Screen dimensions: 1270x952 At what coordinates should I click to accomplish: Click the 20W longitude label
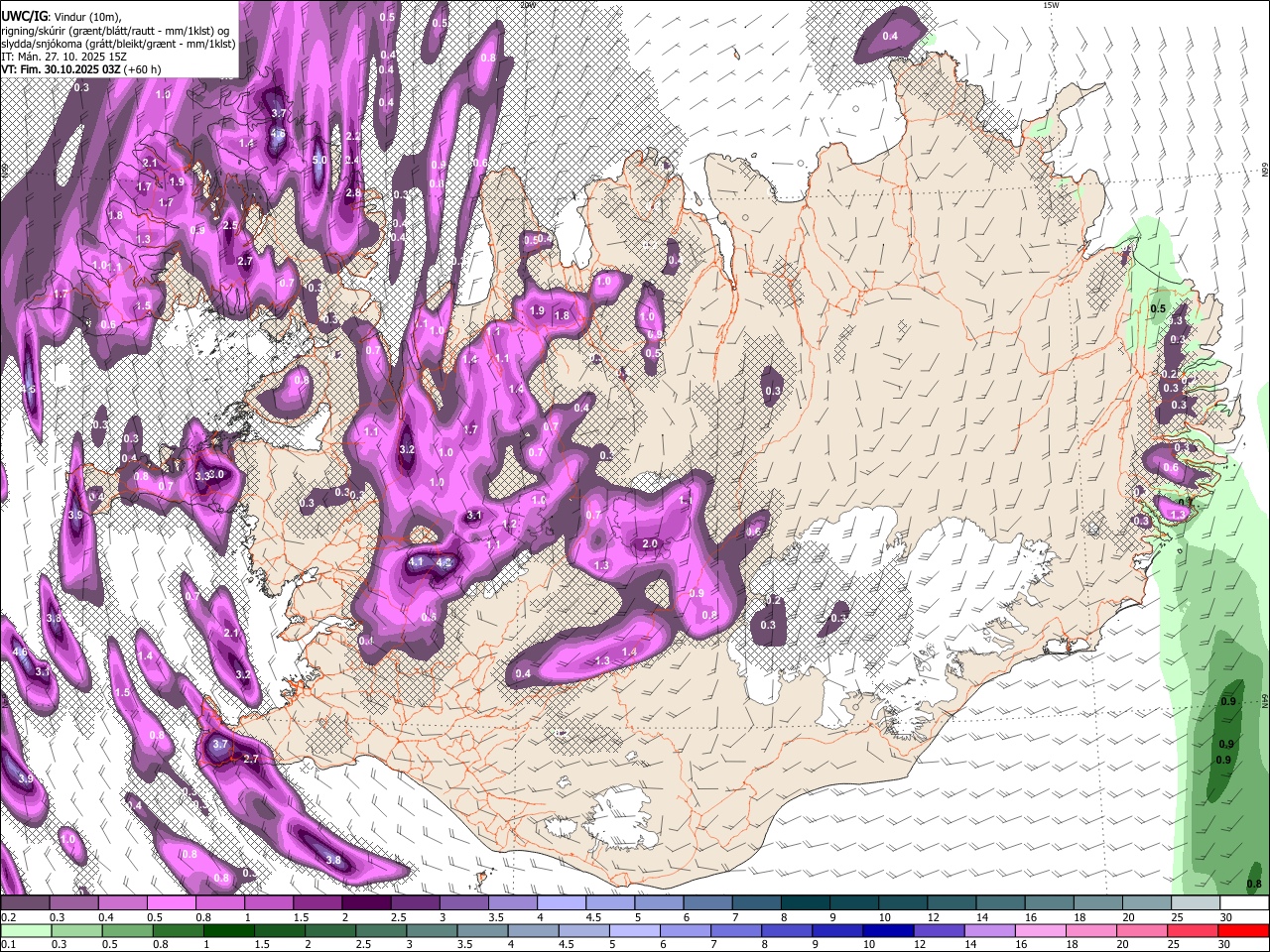click(527, 5)
